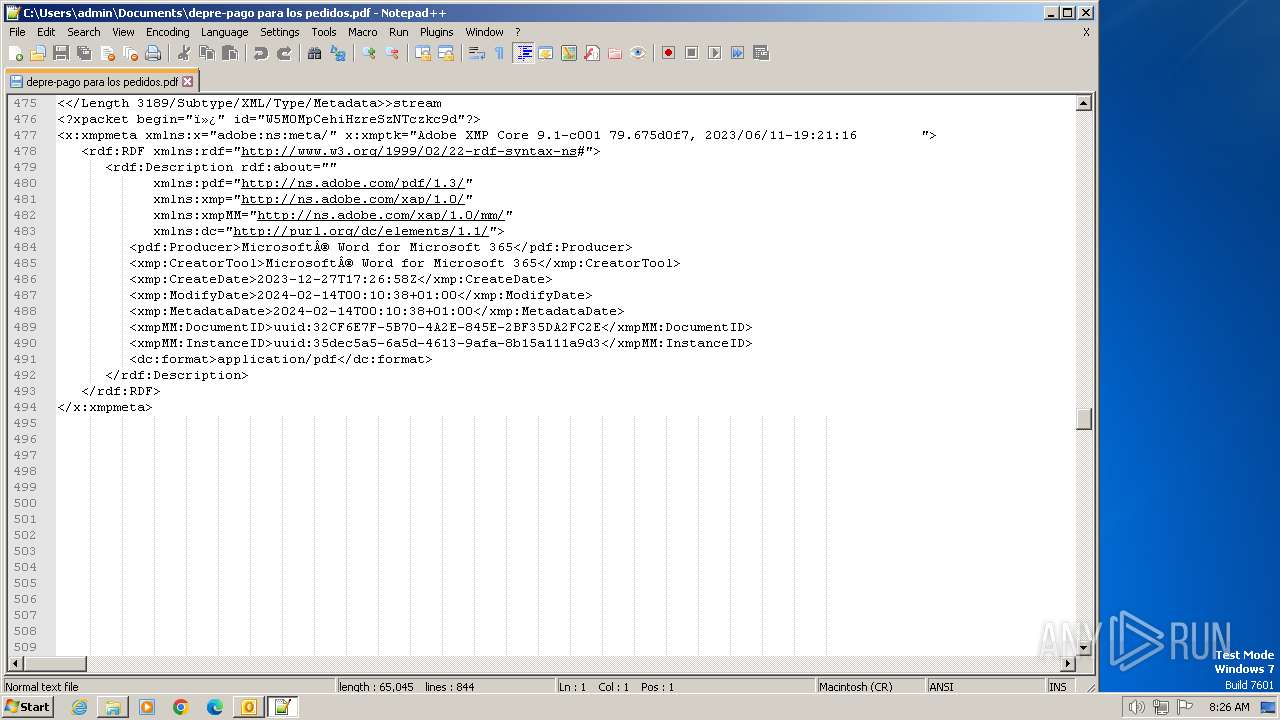The width and height of the screenshot is (1280, 720).
Task: Click the New file toolbar icon
Action: (x=16, y=53)
